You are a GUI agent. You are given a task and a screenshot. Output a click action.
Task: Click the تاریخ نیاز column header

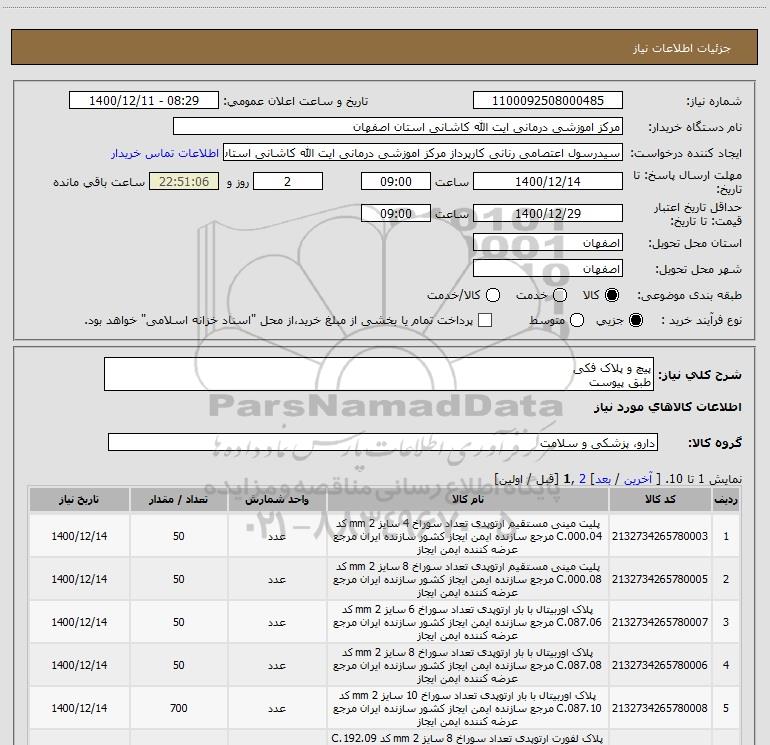pyautogui.click(x=79, y=499)
